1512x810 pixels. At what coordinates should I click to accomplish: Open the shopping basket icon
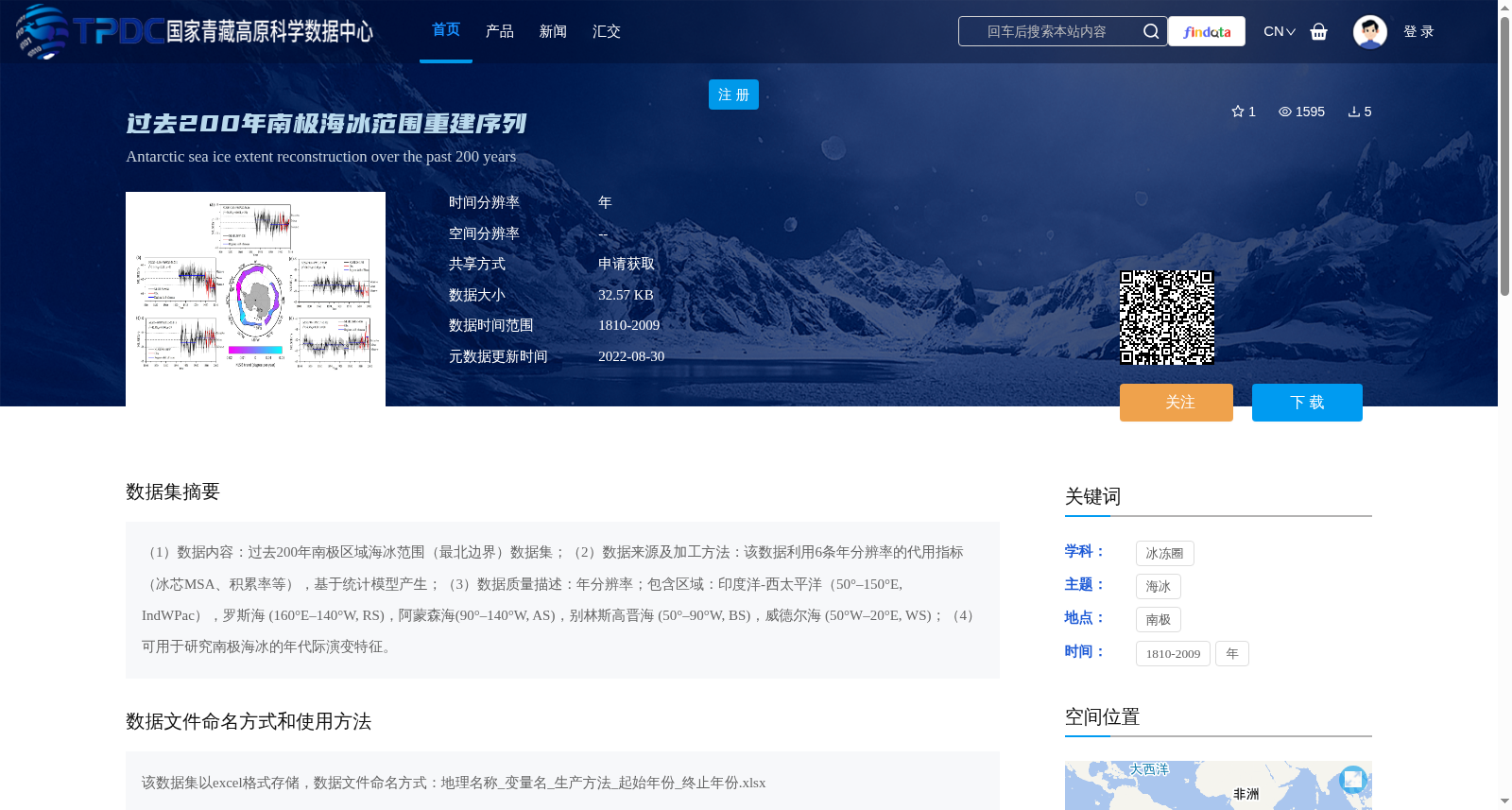[1319, 31]
